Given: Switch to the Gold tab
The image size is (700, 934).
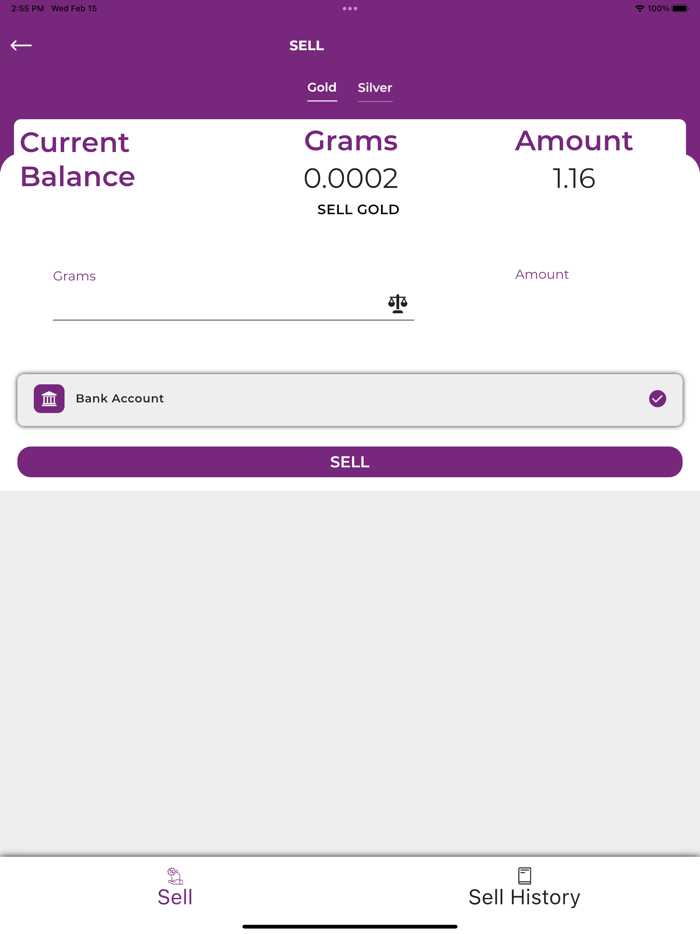Looking at the screenshot, I should [x=322, y=88].
